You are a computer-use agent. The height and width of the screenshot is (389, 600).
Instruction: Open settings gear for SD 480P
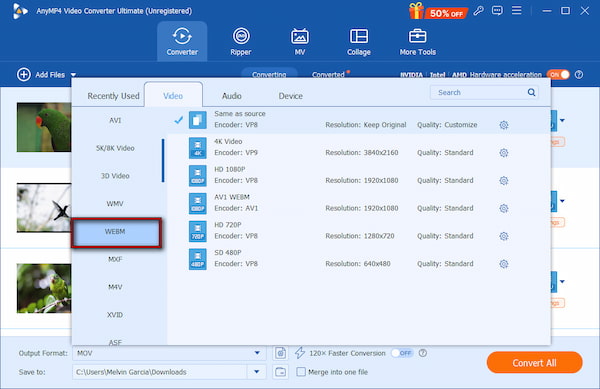(x=504, y=264)
